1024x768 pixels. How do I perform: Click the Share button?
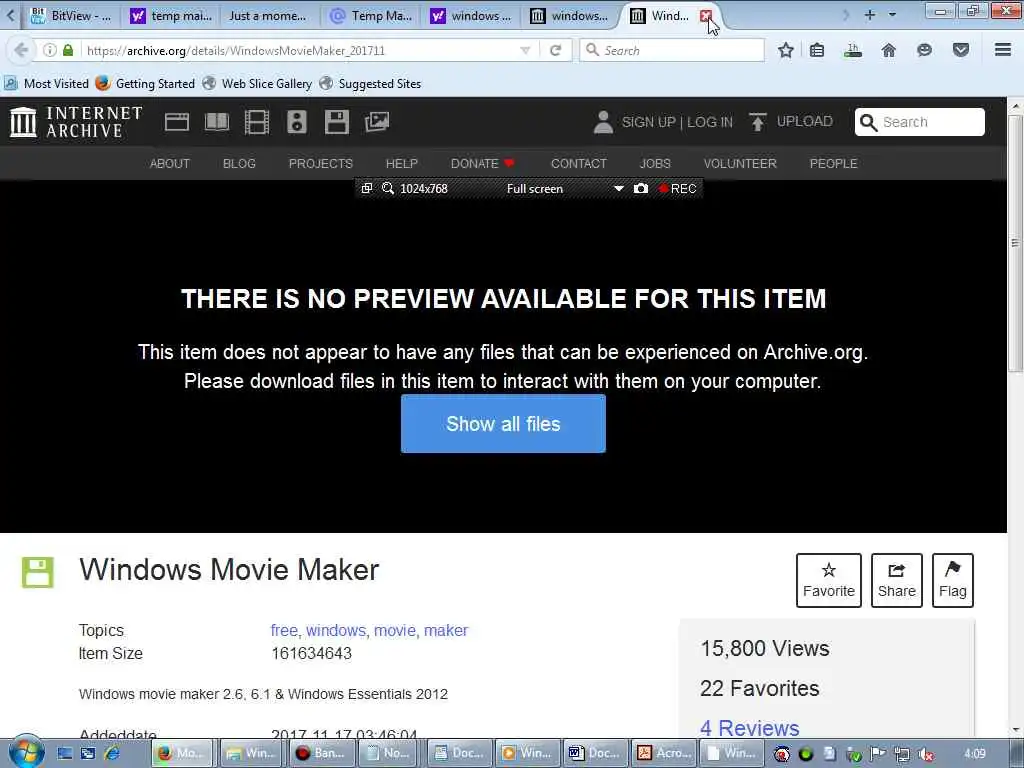point(897,580)
